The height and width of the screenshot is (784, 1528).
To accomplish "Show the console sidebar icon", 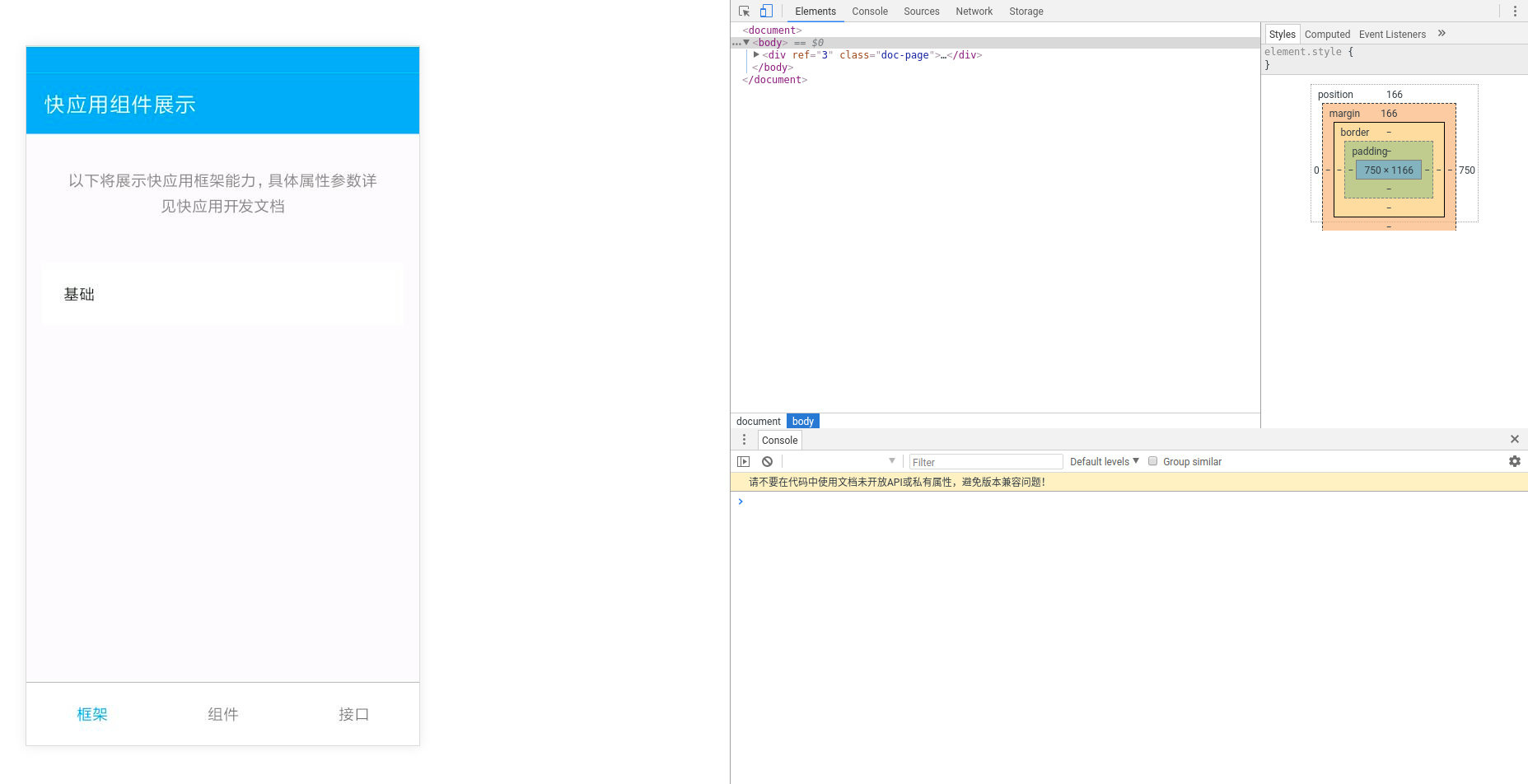I will pos(744,461).
